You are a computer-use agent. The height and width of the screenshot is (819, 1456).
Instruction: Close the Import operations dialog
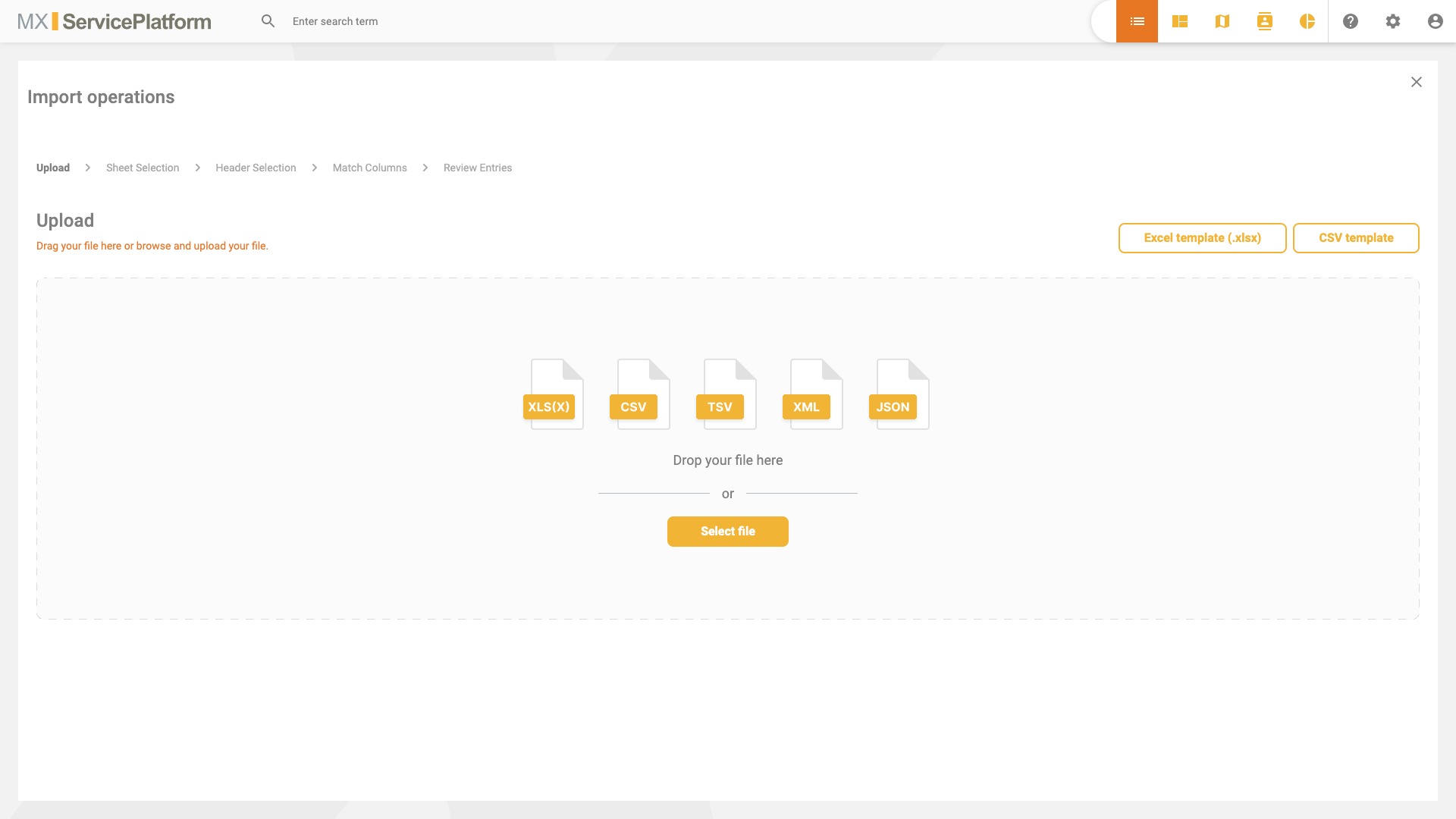pyautogui.click(x=1417, y=82)
